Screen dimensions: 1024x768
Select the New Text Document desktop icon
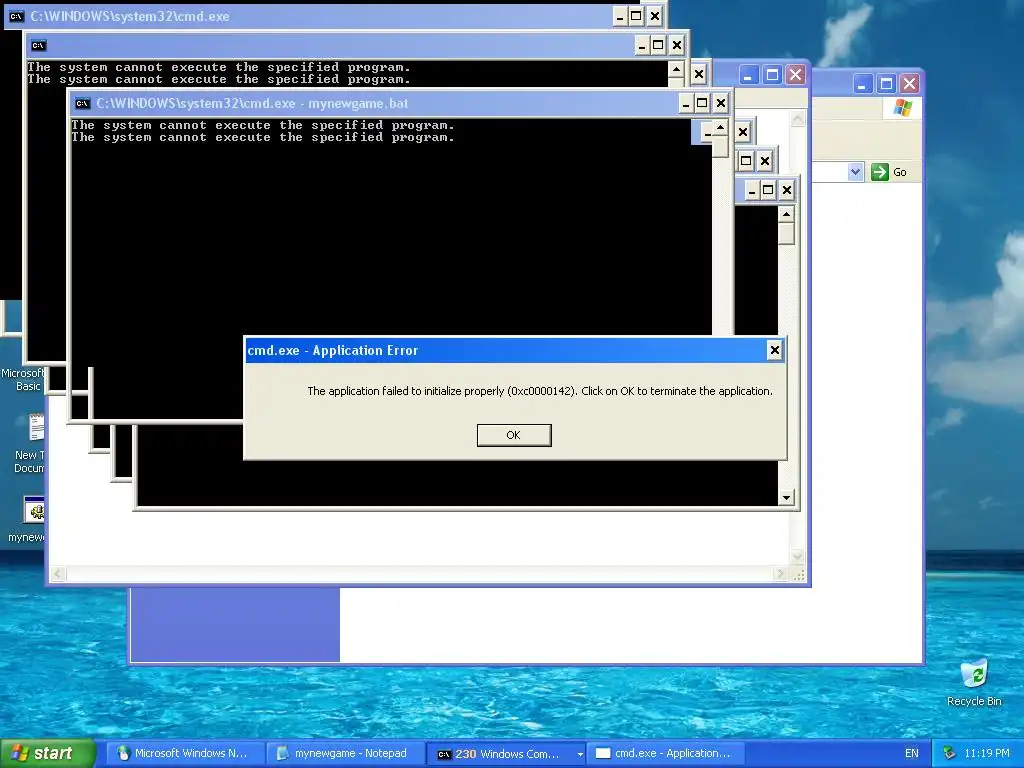pos(27,444)
